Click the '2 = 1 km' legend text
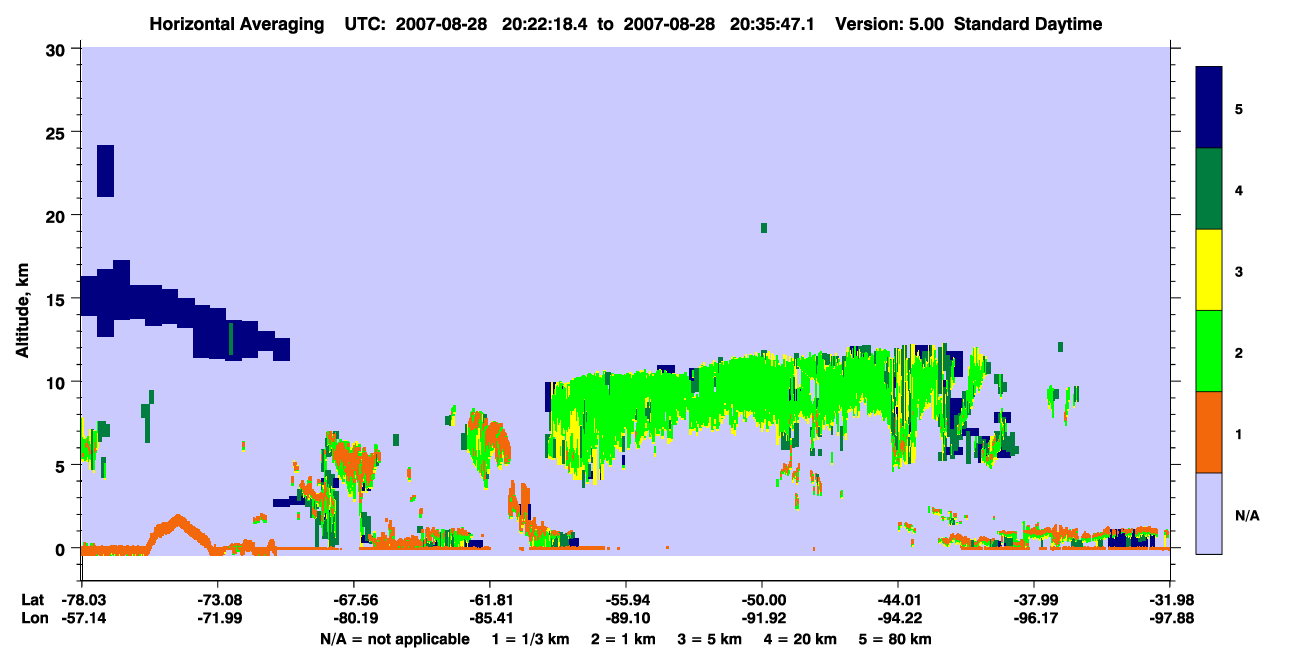This screenshot has width=1300, height=667. click(x=622, y=639)
